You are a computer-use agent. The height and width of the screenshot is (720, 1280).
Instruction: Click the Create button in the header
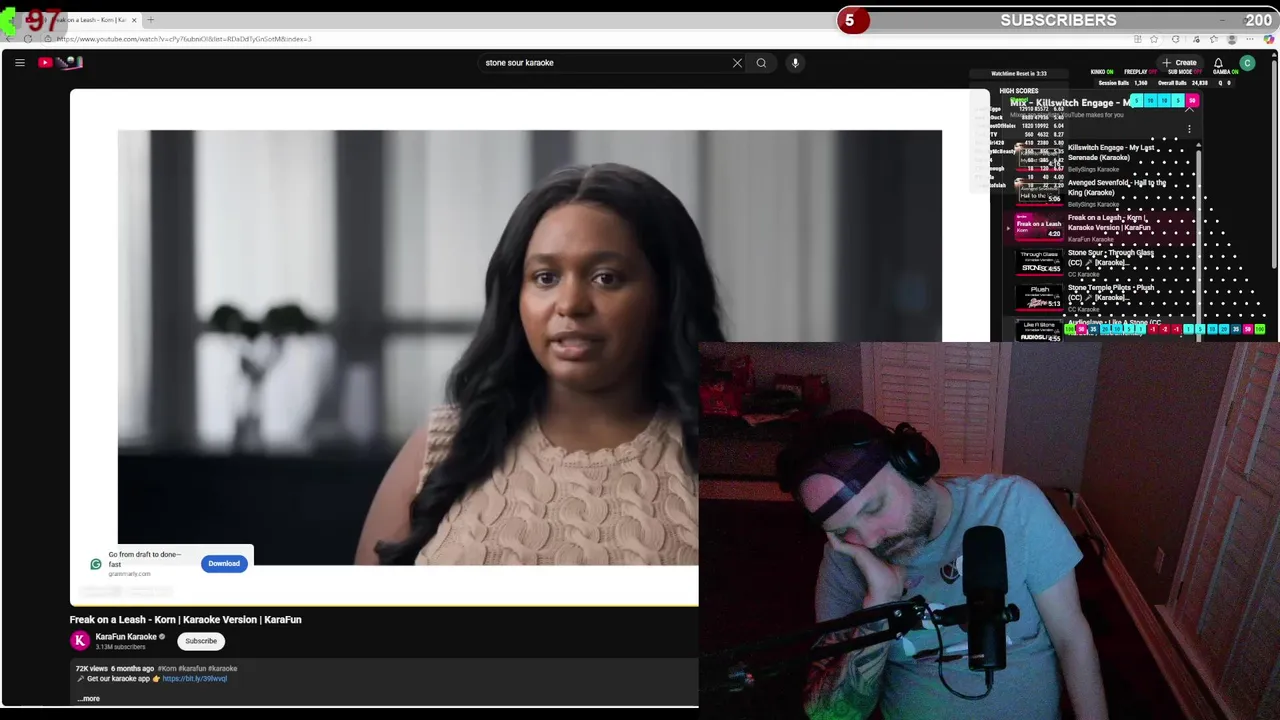click(x=1179, y=62)
